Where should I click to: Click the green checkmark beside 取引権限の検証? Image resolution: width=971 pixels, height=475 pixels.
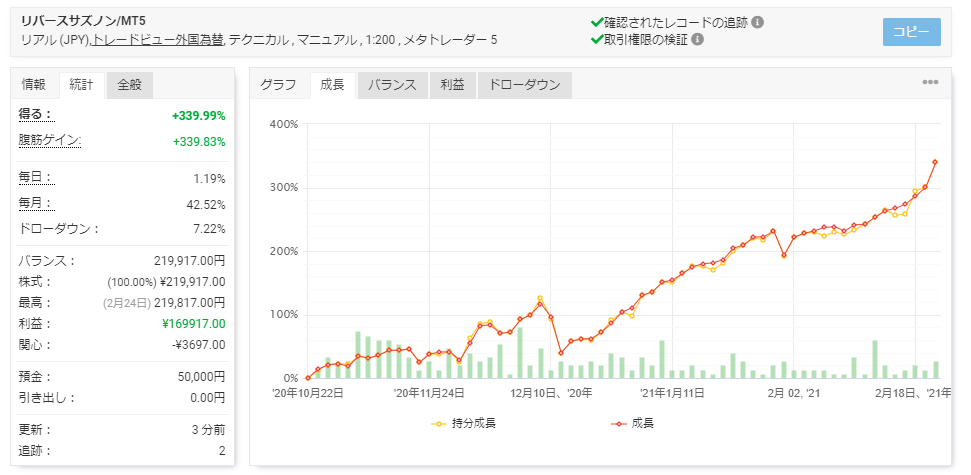tap(597, 40)
